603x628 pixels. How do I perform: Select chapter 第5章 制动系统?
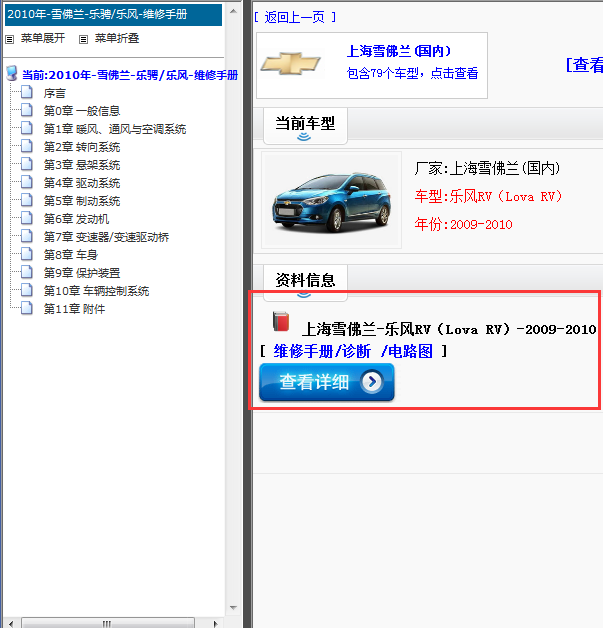click(x=82, y=201)
